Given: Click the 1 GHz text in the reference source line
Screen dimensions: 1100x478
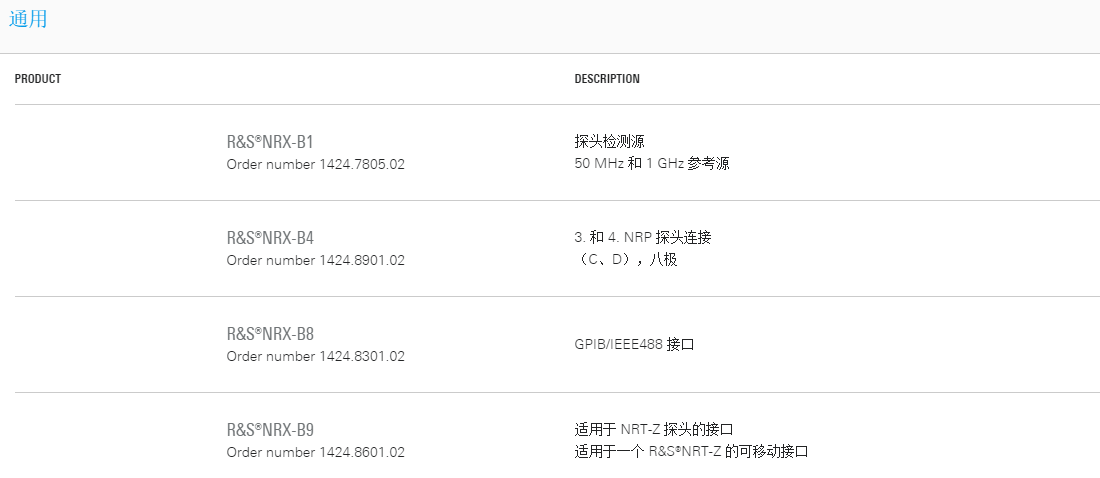Looking at the screenshot, I should tap(665, 164).
